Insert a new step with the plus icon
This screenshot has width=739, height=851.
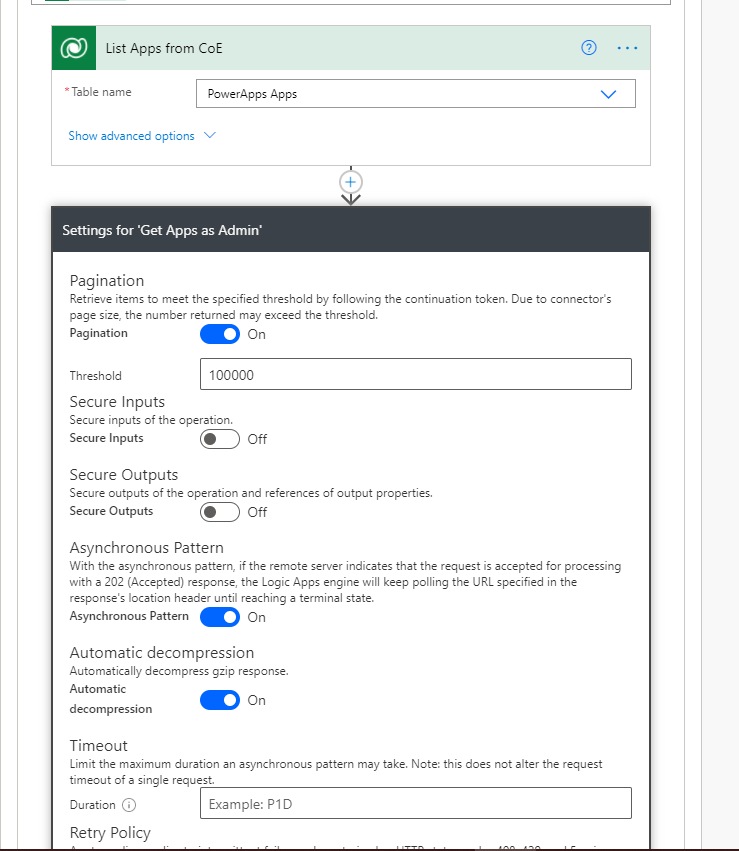click(x=351, y=182)
